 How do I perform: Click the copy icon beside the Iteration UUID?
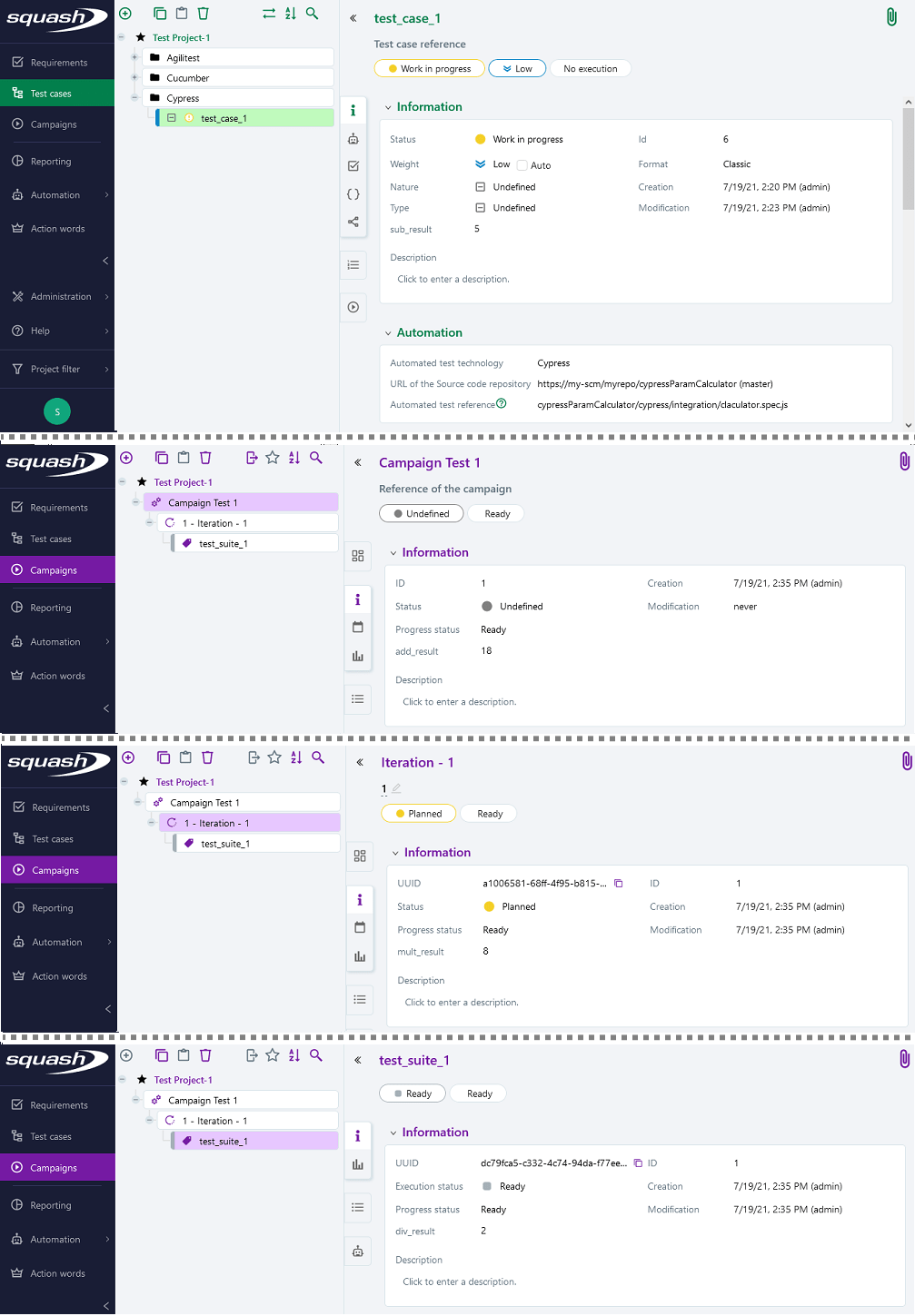pyautogui.click(x=619, y=883)
